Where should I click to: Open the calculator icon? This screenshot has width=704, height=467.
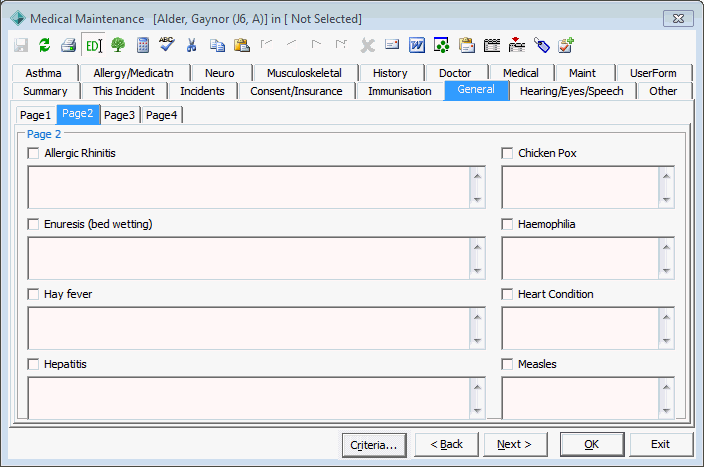143,45
